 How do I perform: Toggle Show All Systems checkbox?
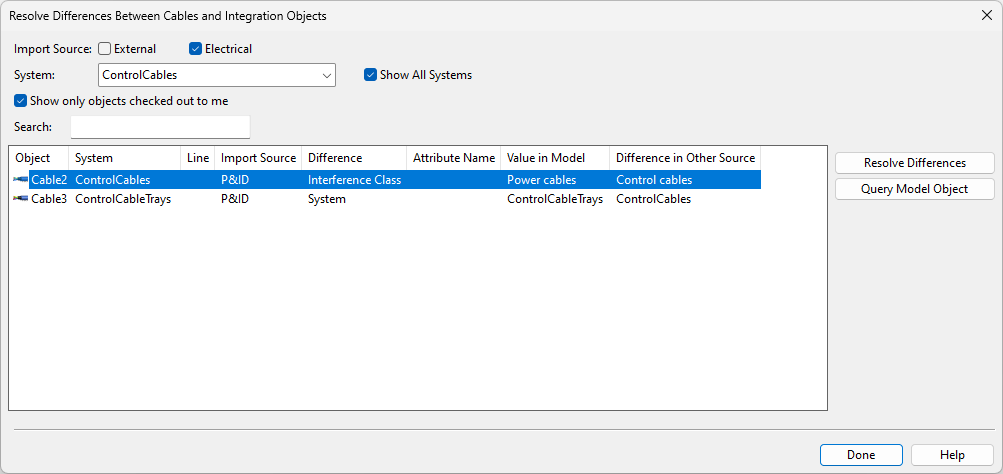click(x=370, y=75)
